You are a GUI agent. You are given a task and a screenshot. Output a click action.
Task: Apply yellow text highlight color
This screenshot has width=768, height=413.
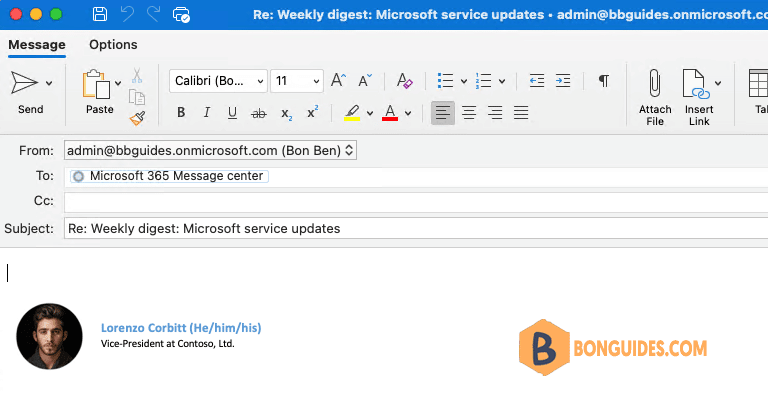(x=352, y=113)
